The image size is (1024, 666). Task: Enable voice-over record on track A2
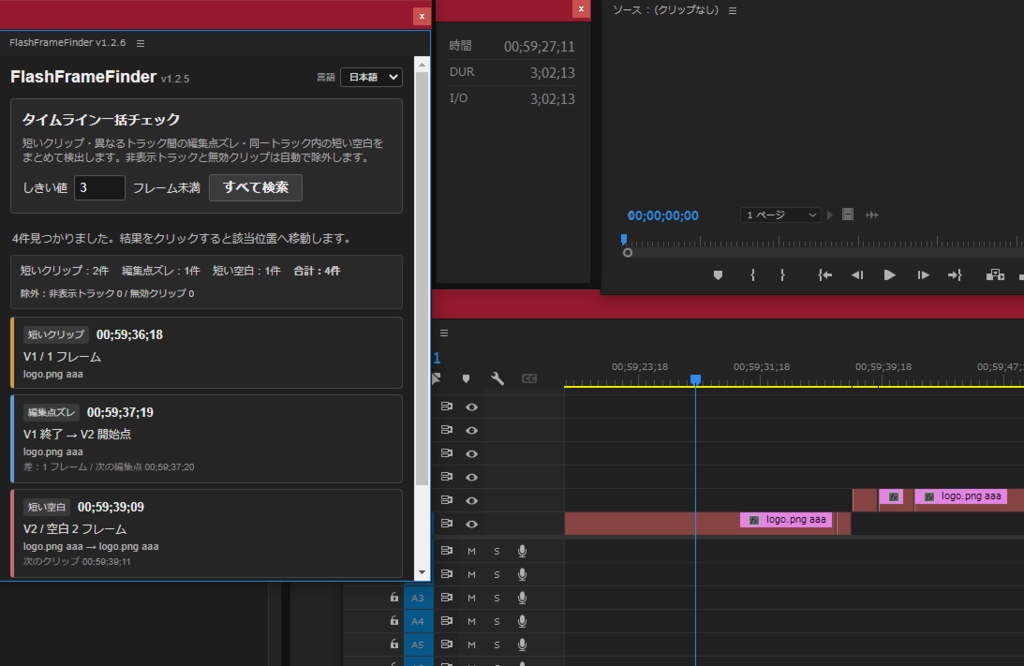522,575
